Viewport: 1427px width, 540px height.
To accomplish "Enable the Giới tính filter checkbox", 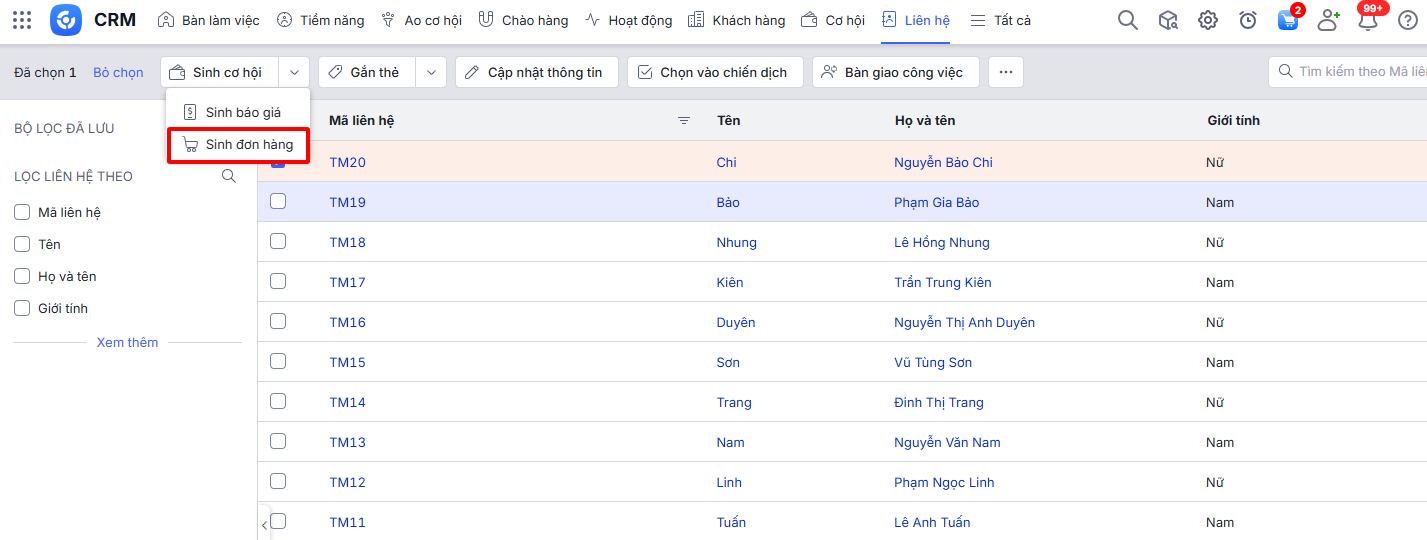I will click(22, 308).
